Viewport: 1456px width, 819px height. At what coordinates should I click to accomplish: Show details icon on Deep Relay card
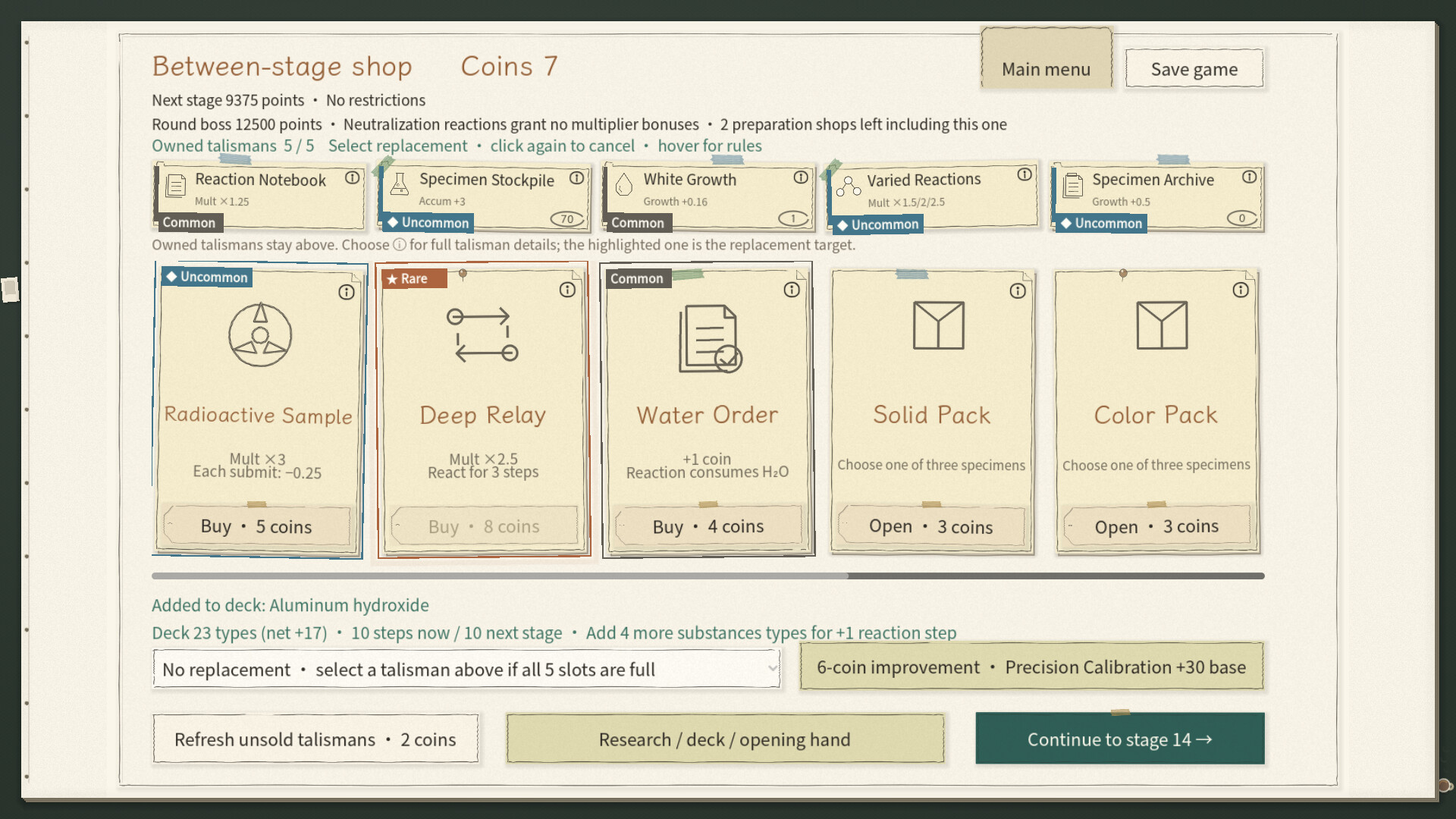pos(567,290)
